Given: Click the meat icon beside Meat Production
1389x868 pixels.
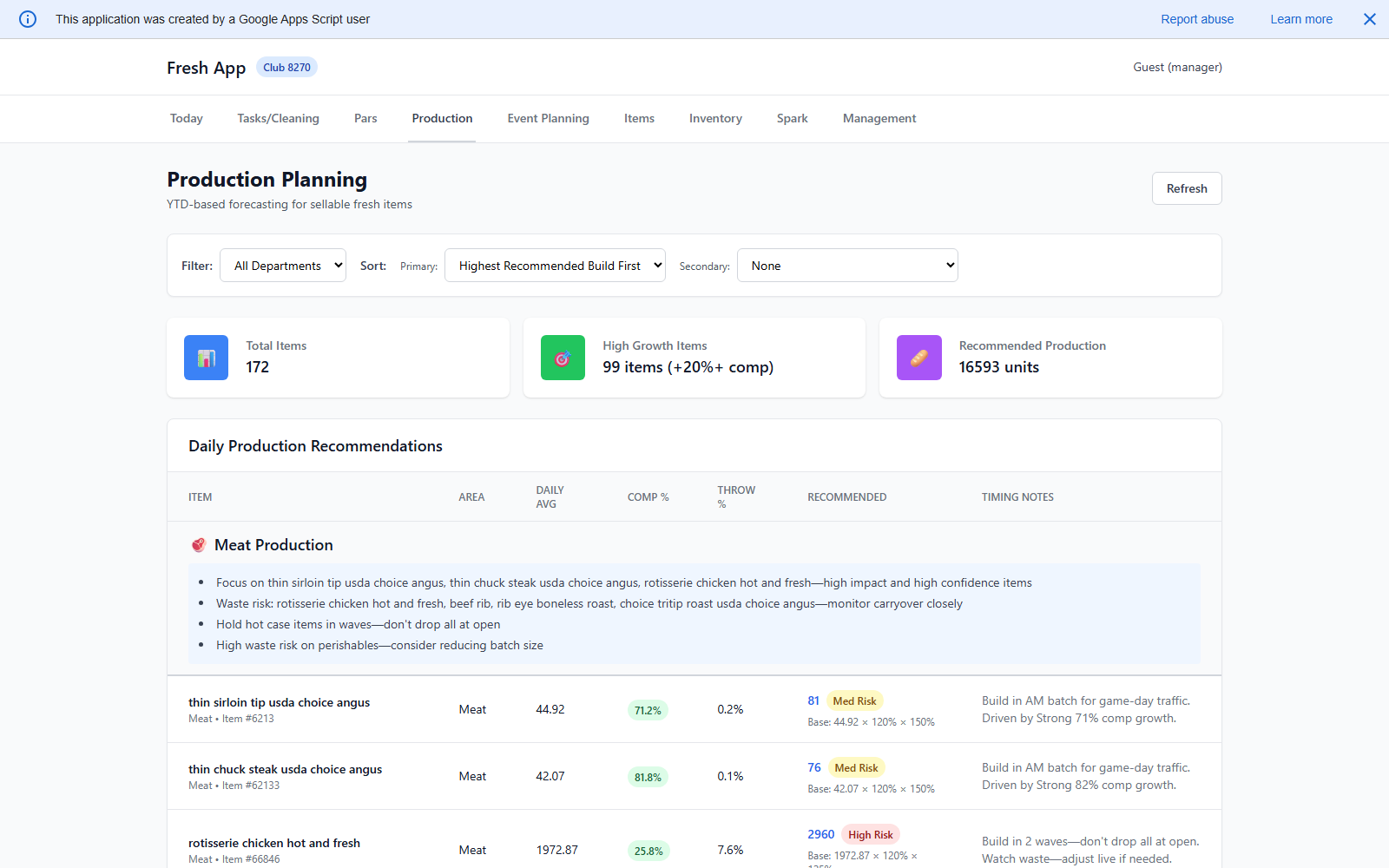Looking at the screenshot, I should click(199, 545).
